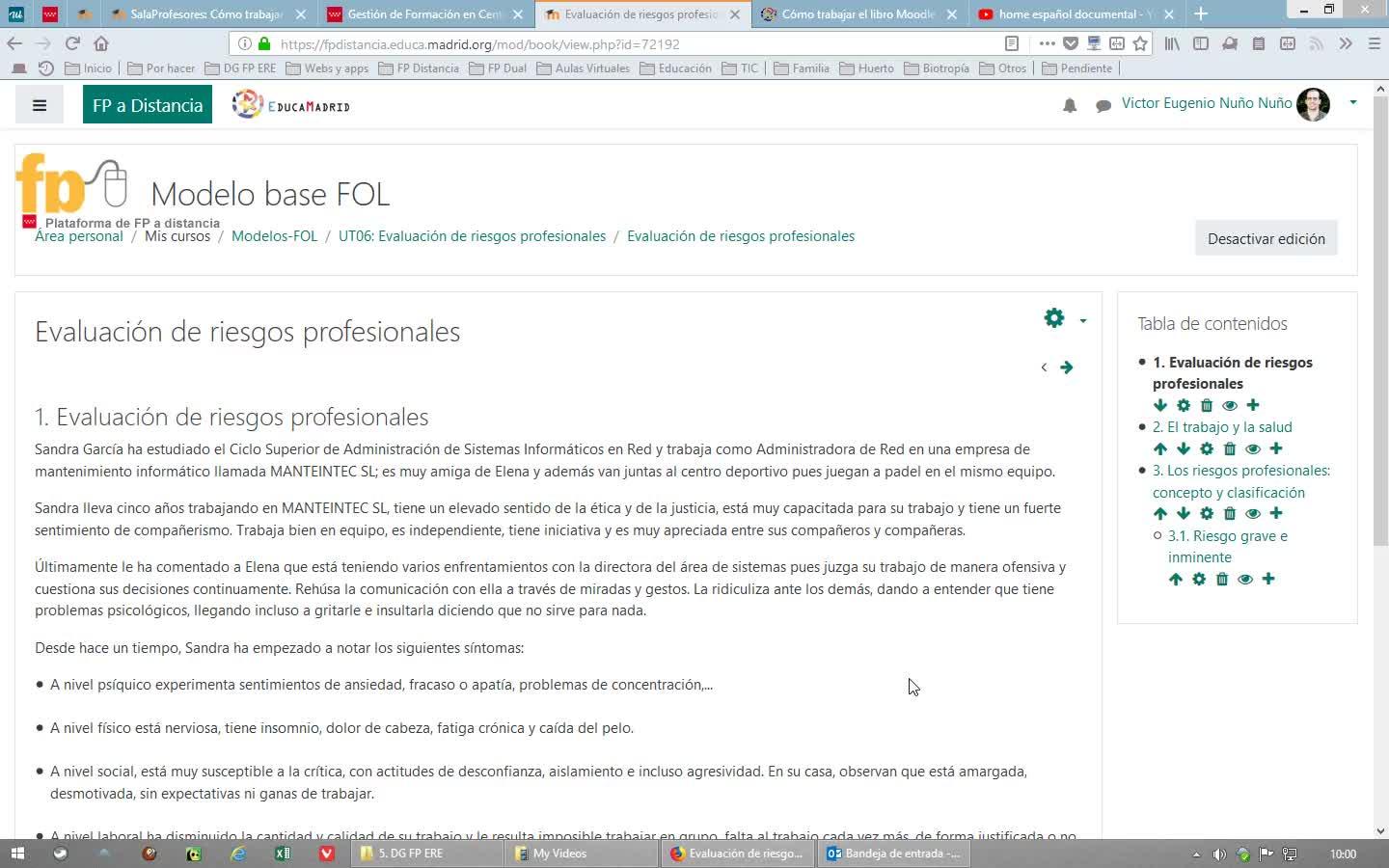Screen dimensions: 1389x868
Task: Open the FP Distancia bookmarks folder
Action: tap(419, 68)
